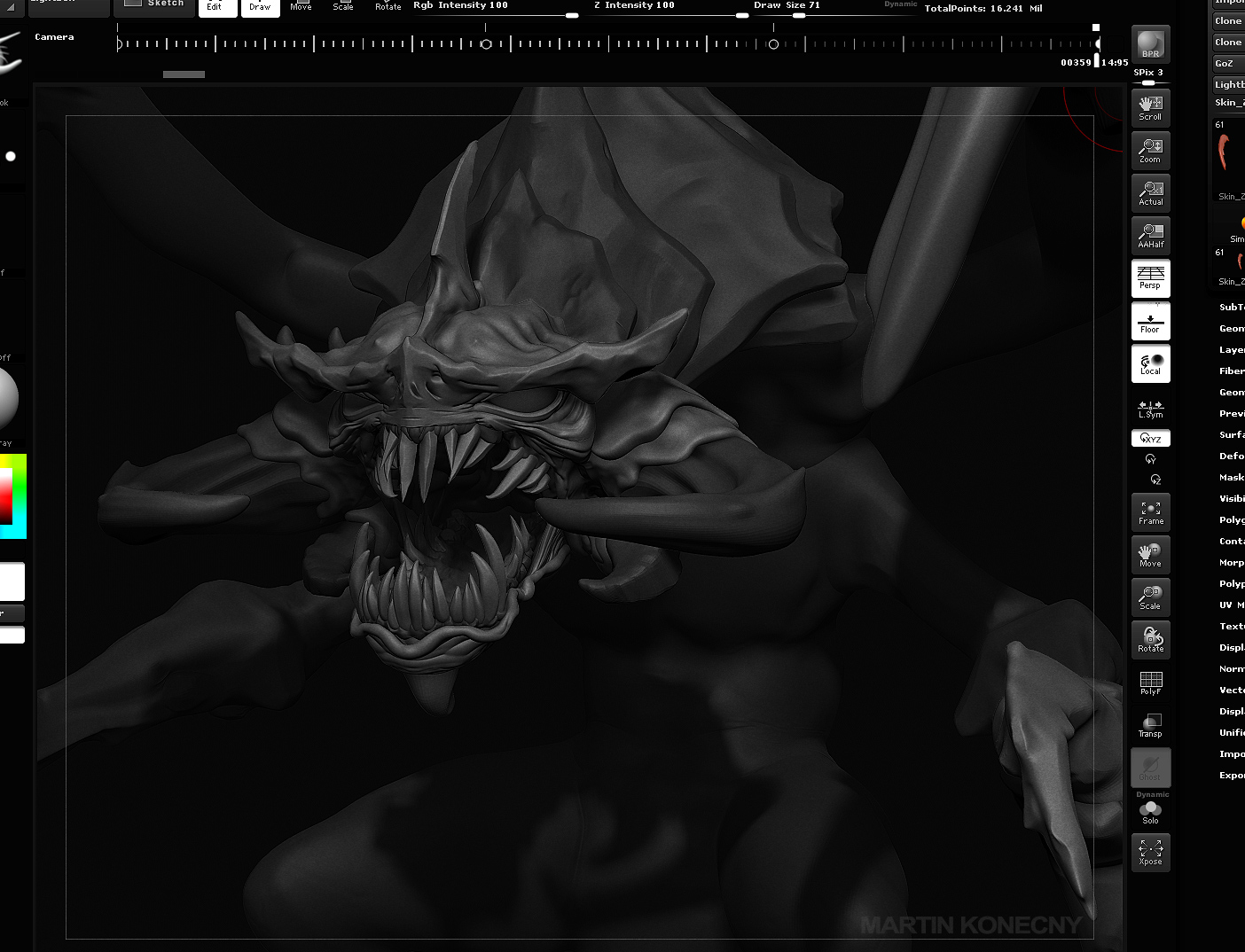The width and height of the screenshot is (1245, 952).
Task: Expand the FiberMesh palette section
Action: [1231, 371]
